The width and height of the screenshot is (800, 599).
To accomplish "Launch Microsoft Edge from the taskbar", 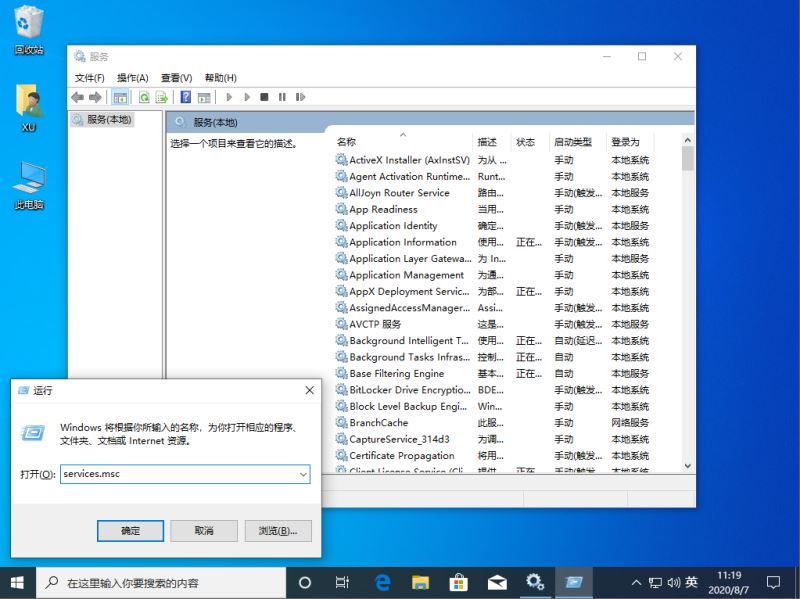I will tap(382, 581).
